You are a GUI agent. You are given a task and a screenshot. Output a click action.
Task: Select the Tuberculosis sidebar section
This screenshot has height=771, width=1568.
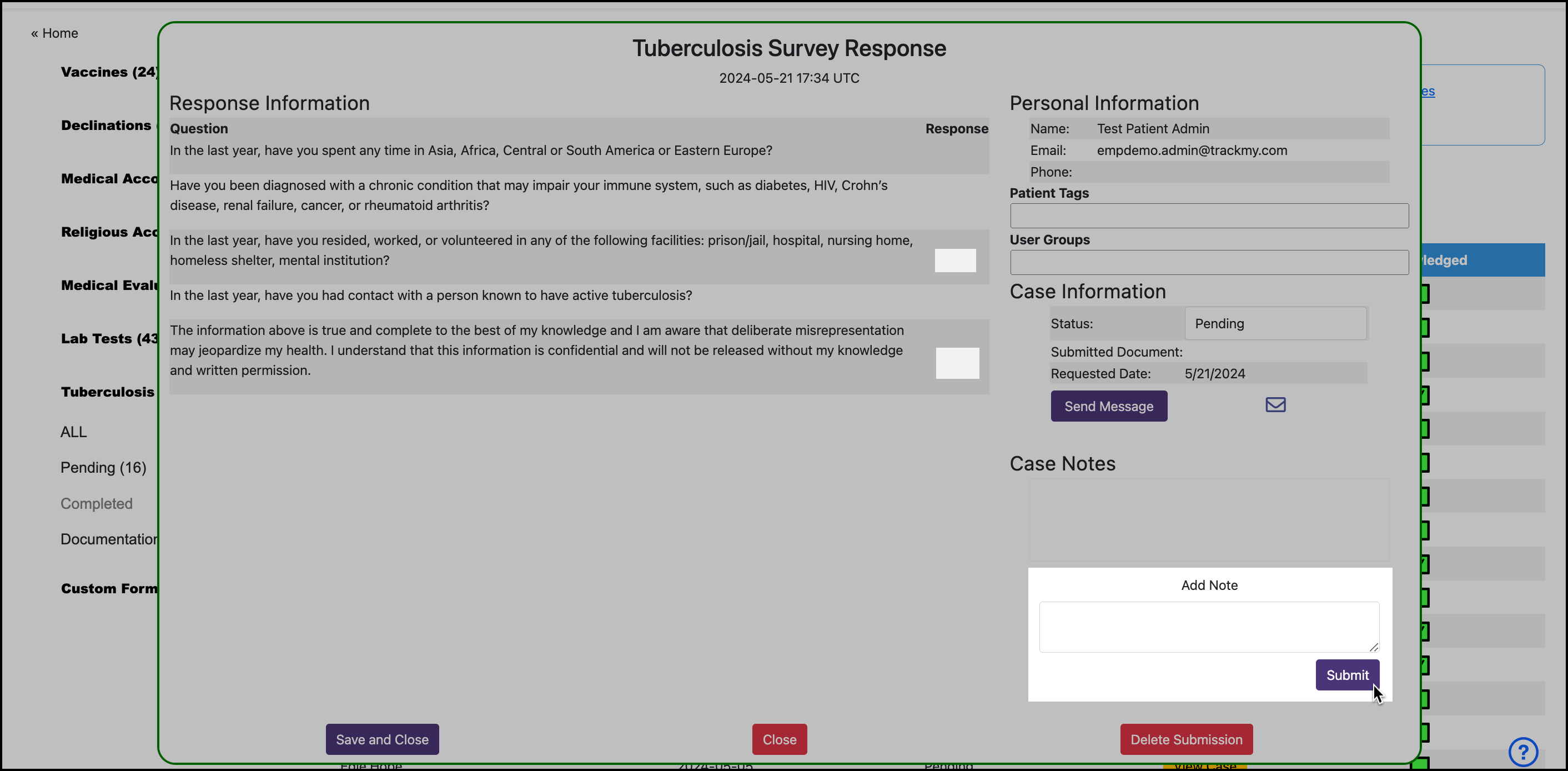[x=107, y=392]
